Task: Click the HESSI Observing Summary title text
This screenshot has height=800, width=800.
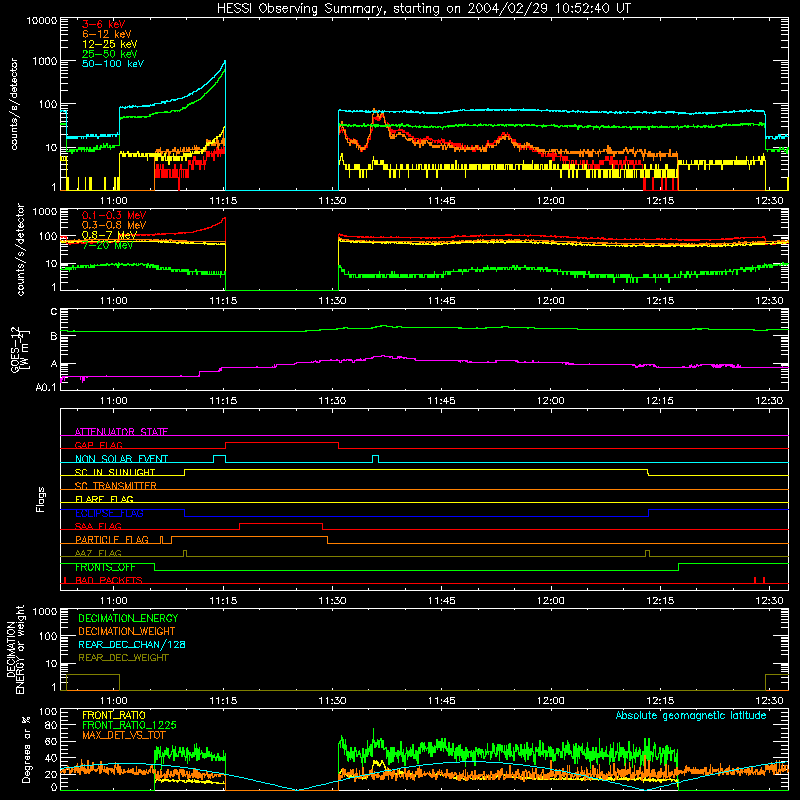Action: point(423,9)
